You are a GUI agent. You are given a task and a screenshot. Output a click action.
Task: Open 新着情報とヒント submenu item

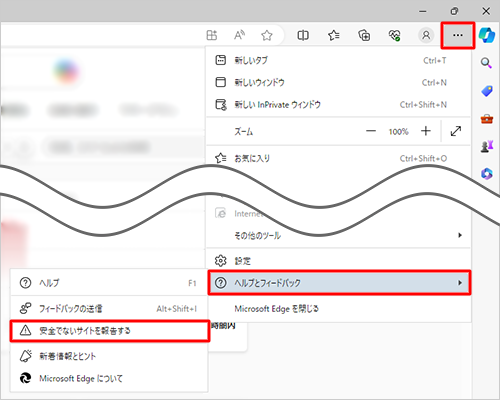(x=109, y=356)
